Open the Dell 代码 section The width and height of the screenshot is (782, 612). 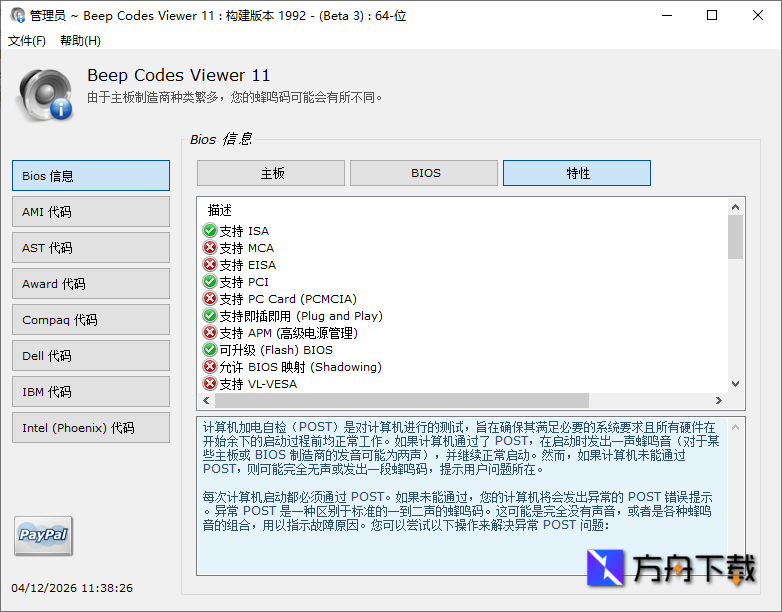pyautogui.click(x=91, y=356)
